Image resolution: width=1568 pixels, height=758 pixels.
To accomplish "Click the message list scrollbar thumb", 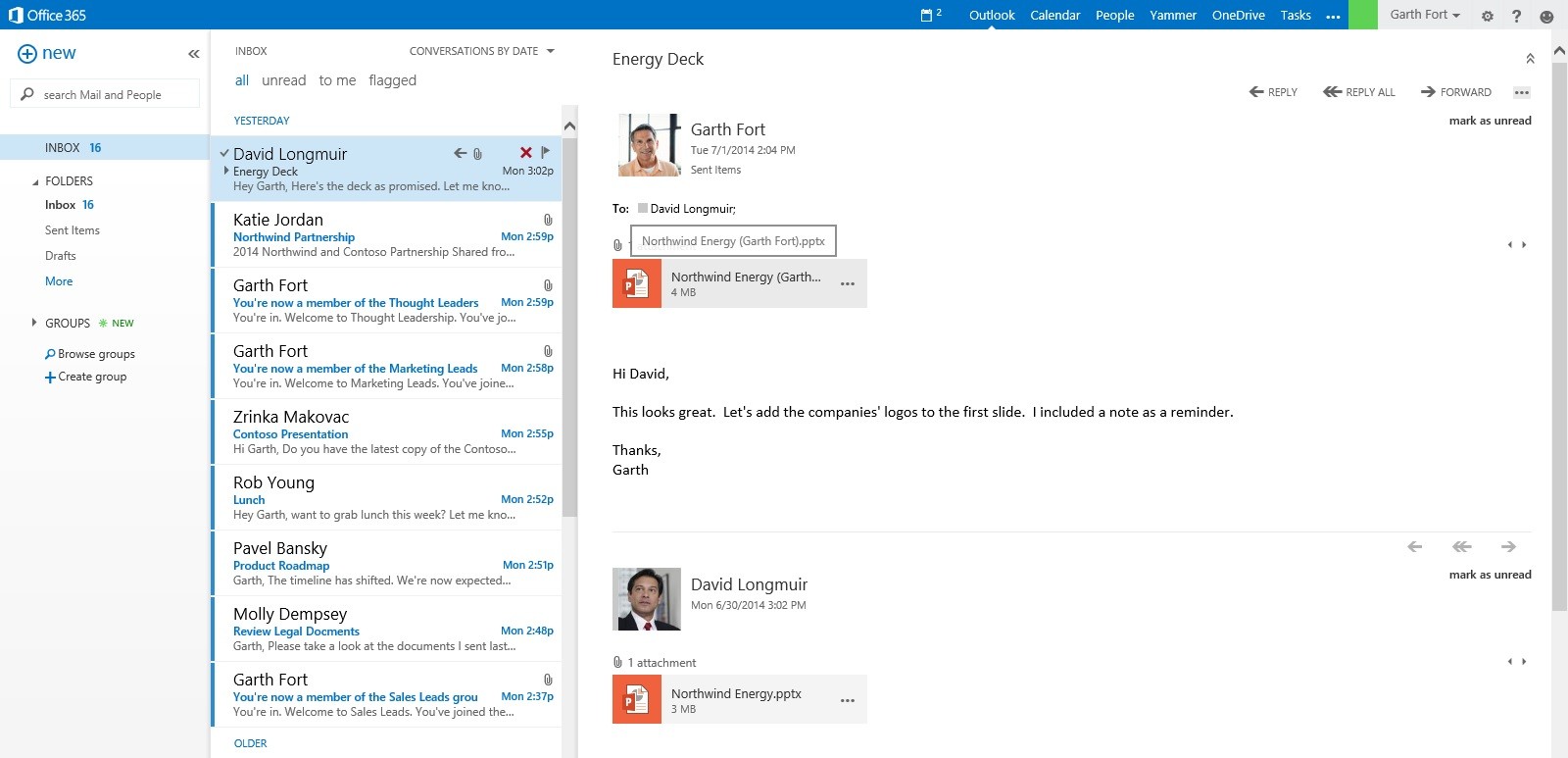I will point(569,327).
